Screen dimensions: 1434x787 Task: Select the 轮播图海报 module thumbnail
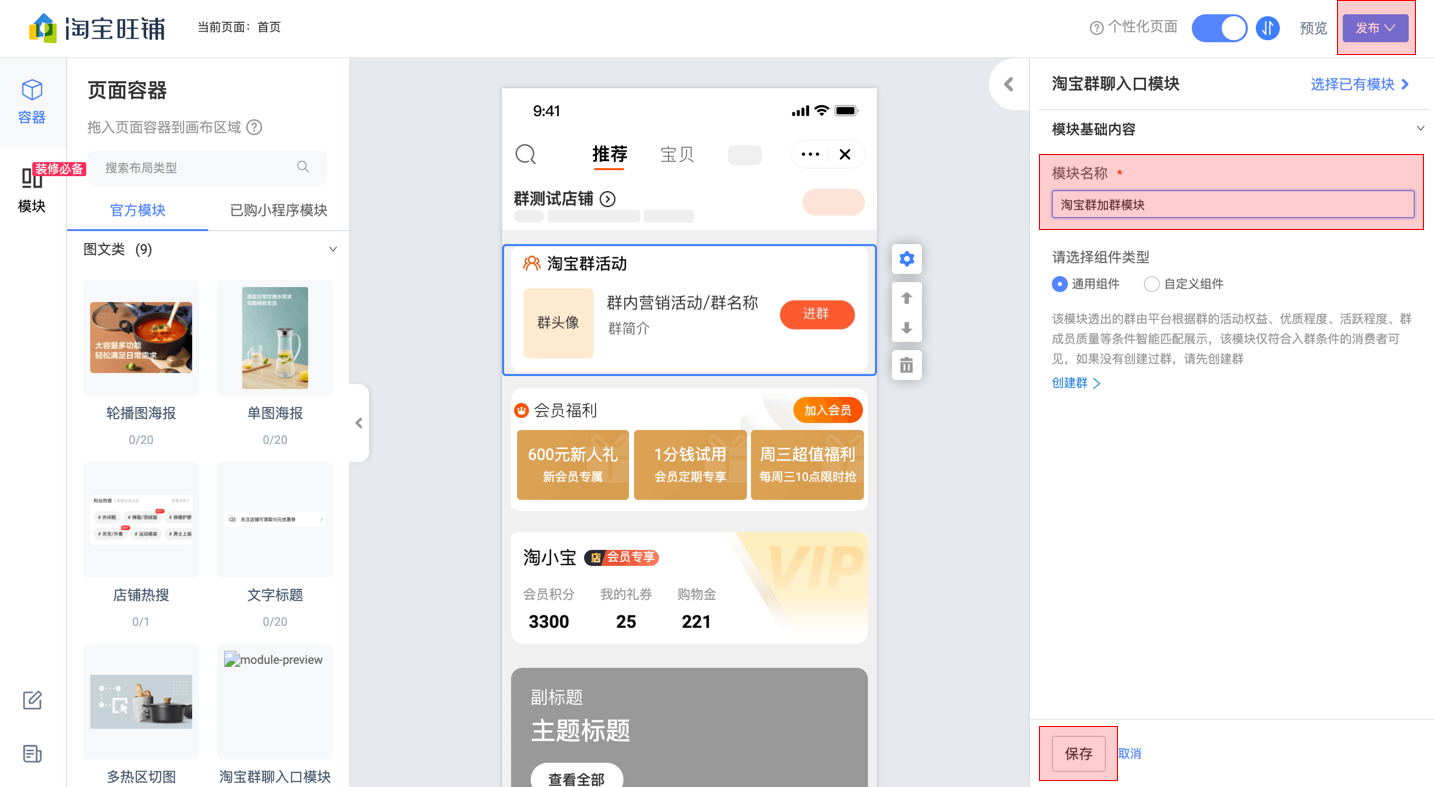[141, 338]
